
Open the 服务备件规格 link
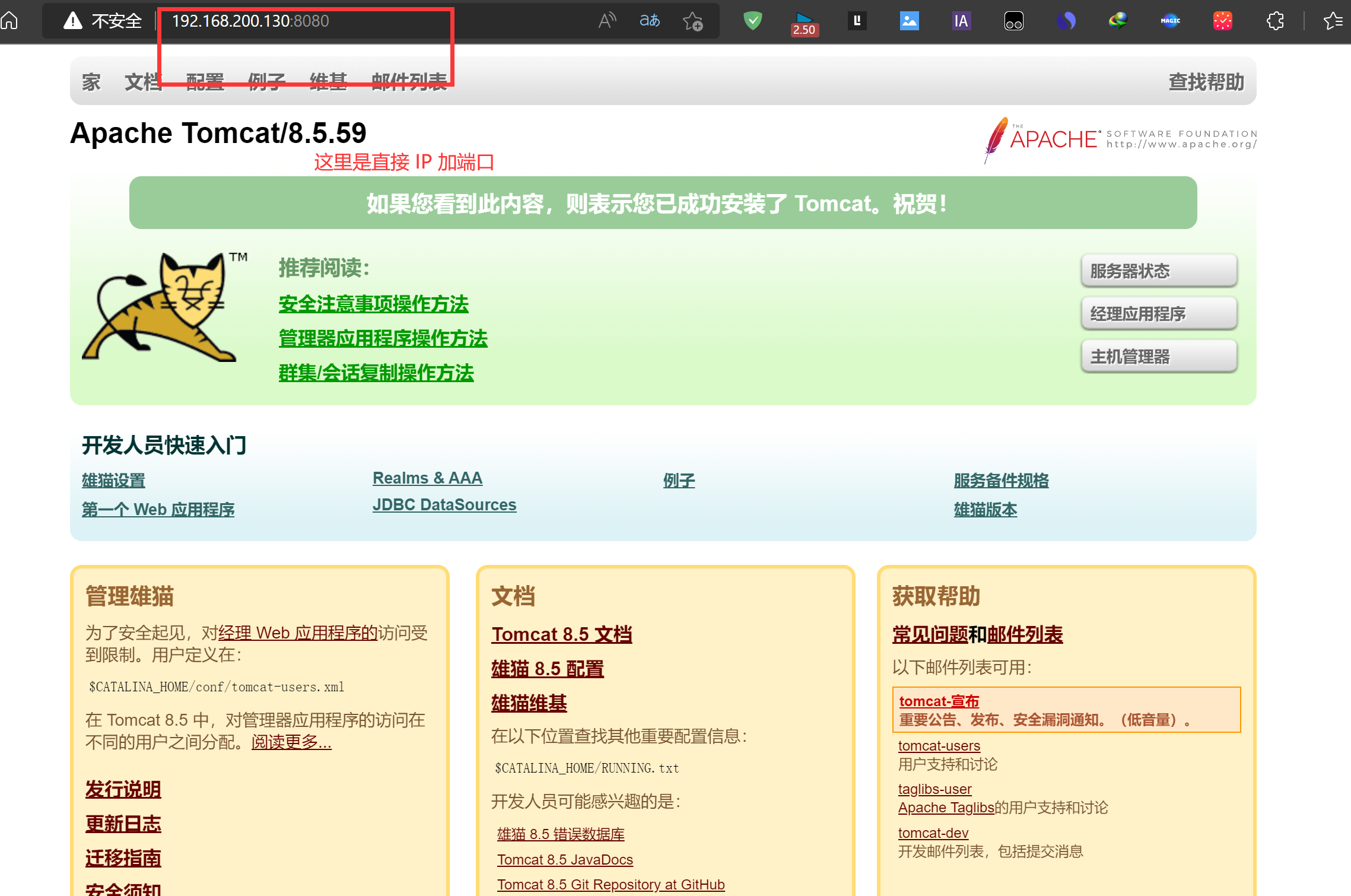coord(1001,480)
